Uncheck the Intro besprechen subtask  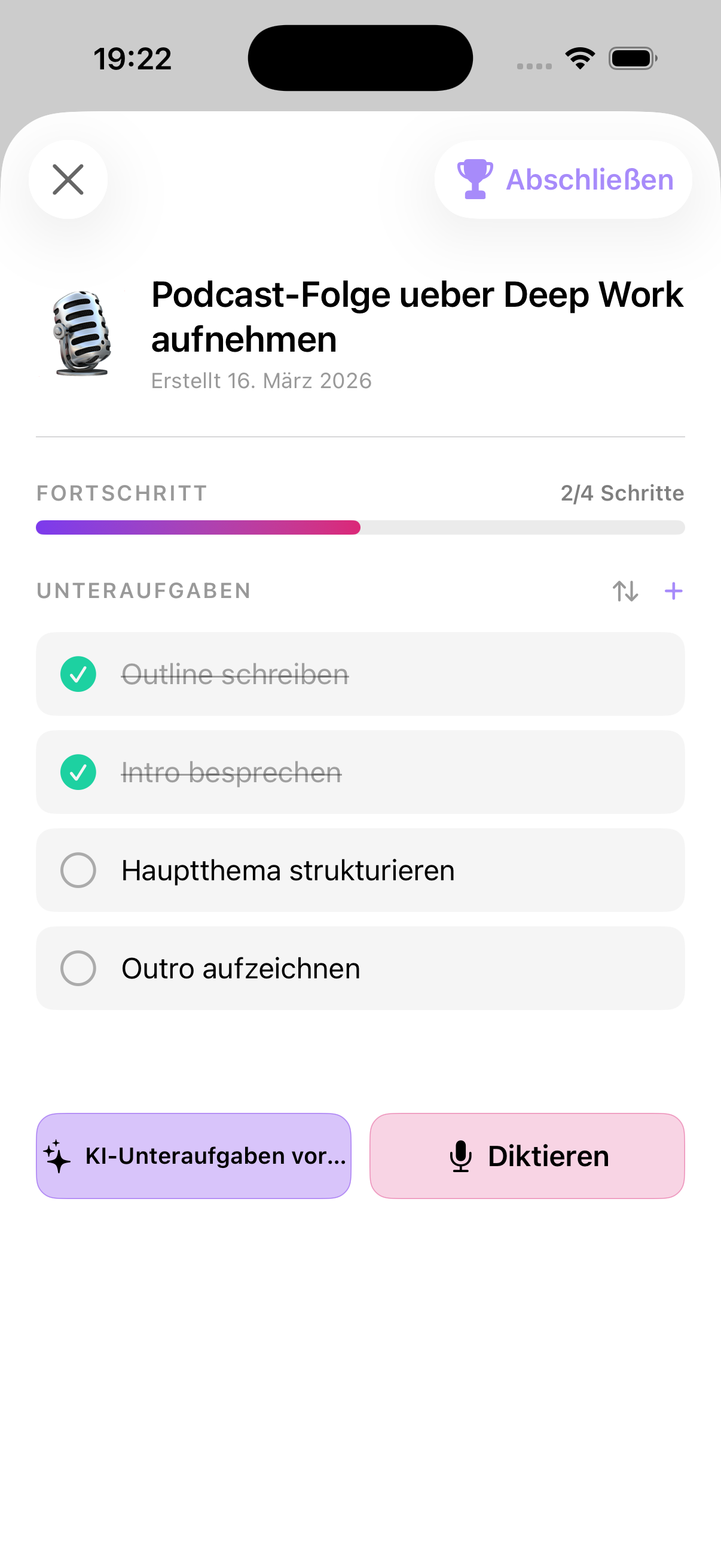tap(78, 773)
